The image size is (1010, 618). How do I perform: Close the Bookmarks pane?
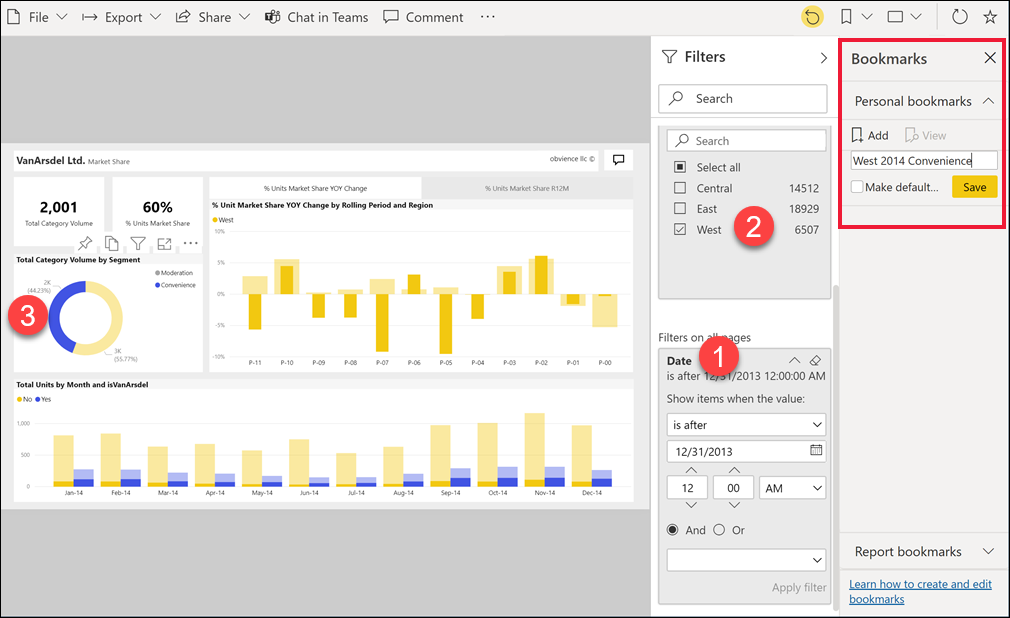(x=990, y=58)
